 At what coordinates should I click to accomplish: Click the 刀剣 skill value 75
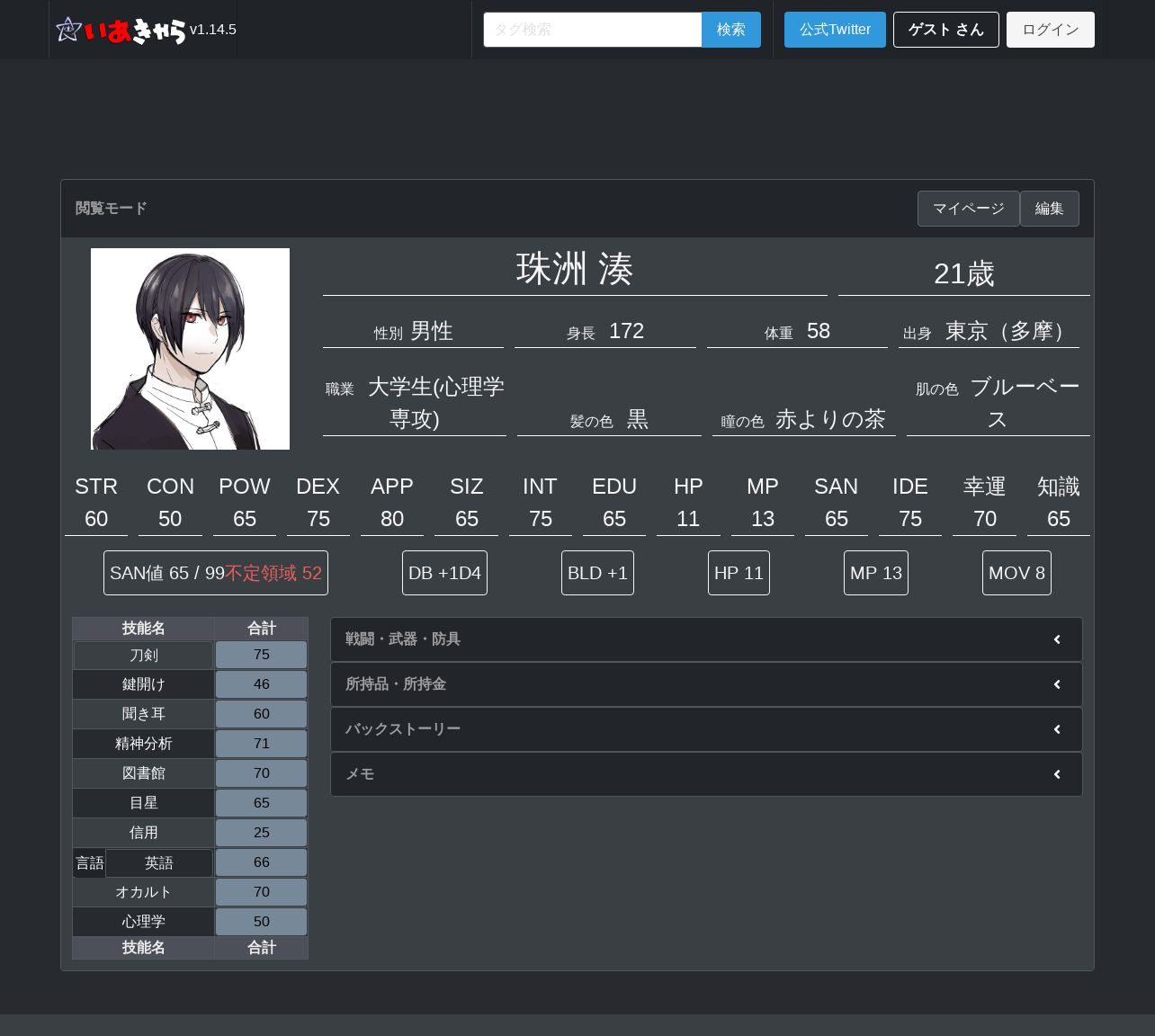coord(262,655)
